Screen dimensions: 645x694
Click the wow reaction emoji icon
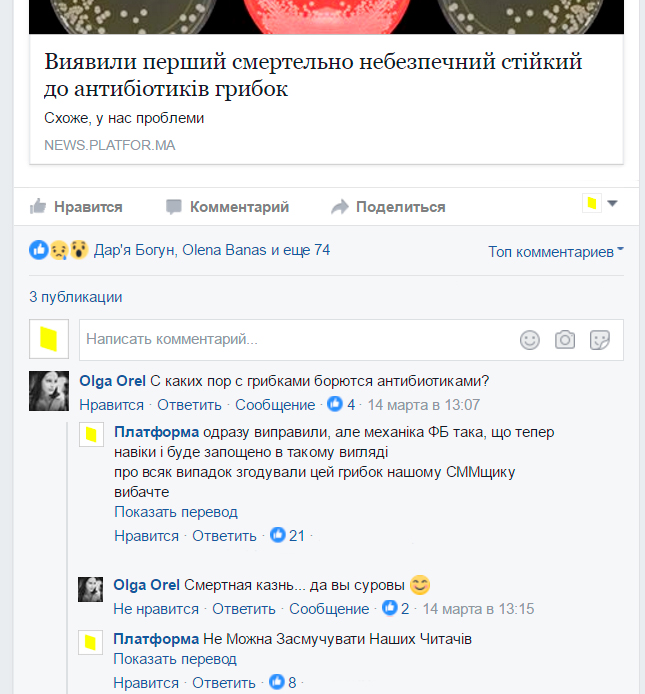point(79,250)
